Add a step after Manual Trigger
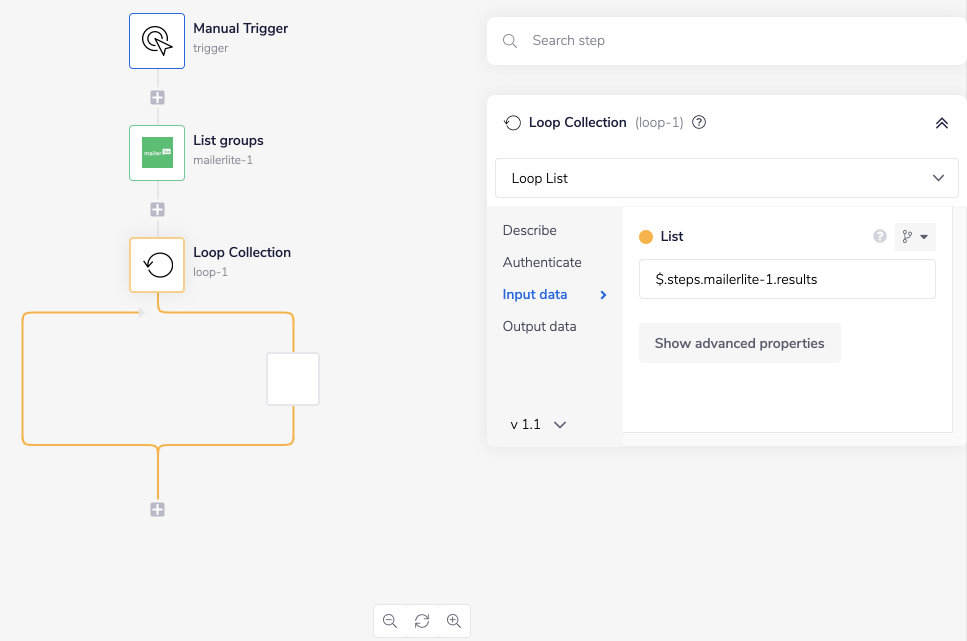The width and height of the screenshot is (967, 641). [157, 97]
